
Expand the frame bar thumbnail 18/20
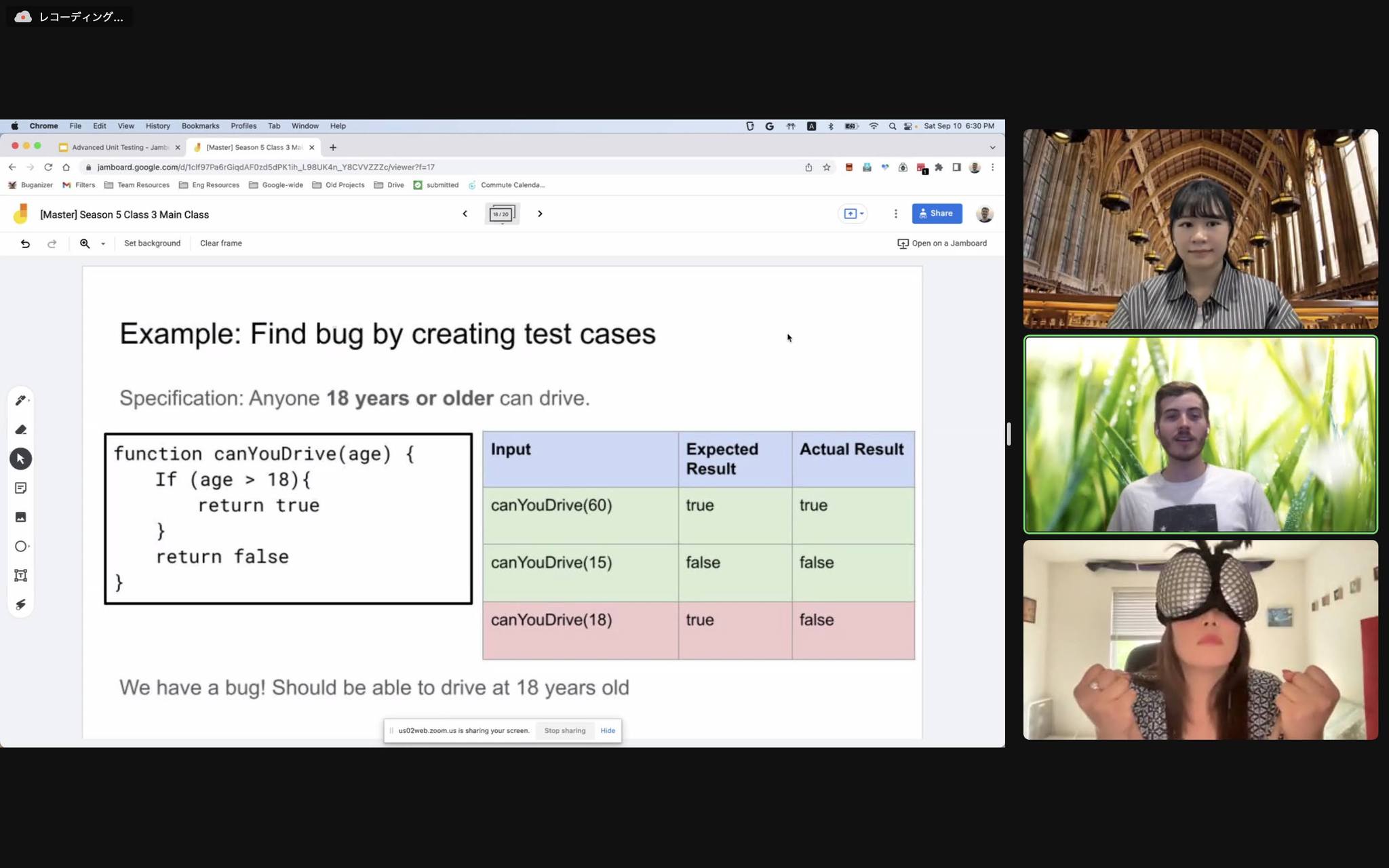click(502, 214)
